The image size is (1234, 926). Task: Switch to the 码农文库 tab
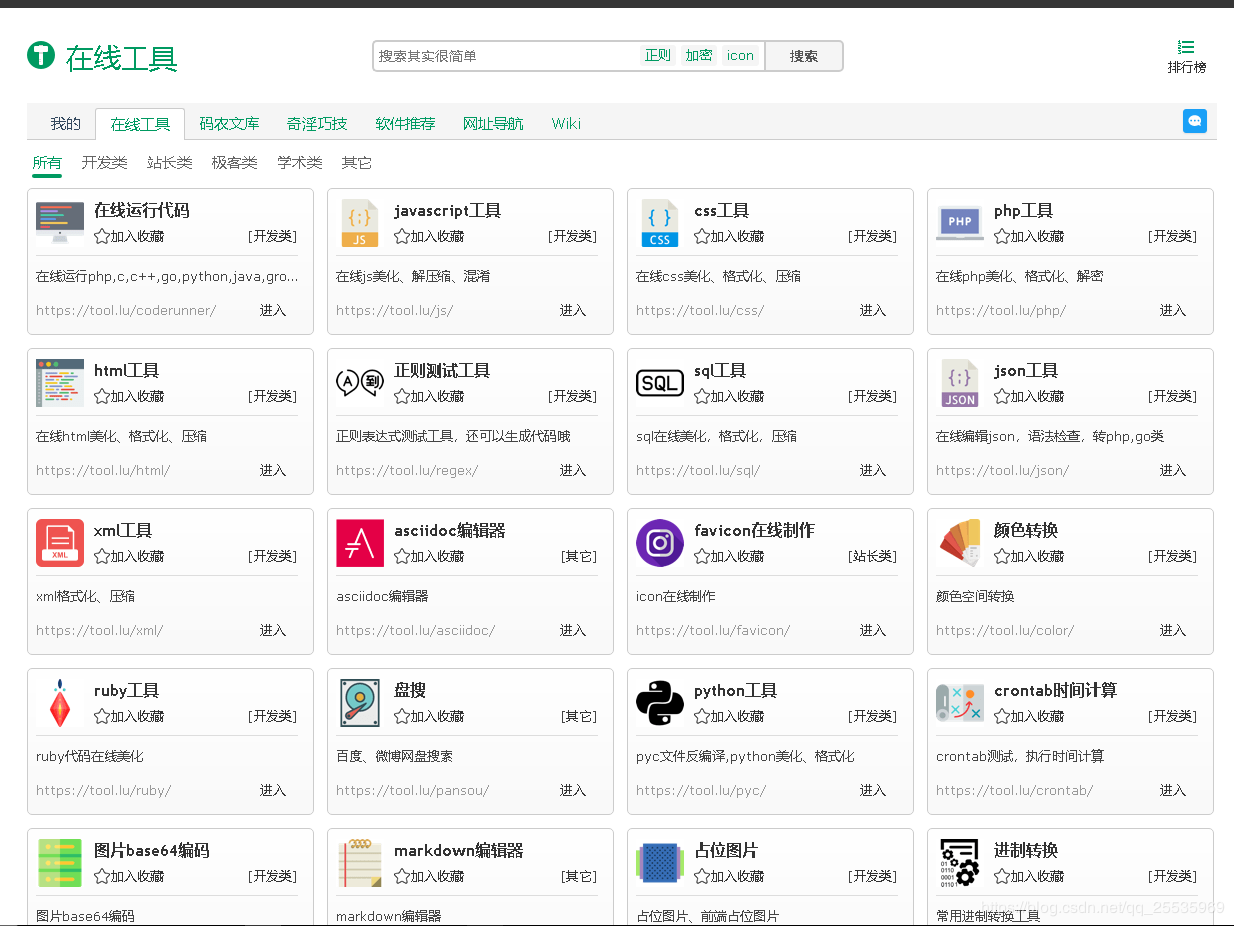pos(230,123)
